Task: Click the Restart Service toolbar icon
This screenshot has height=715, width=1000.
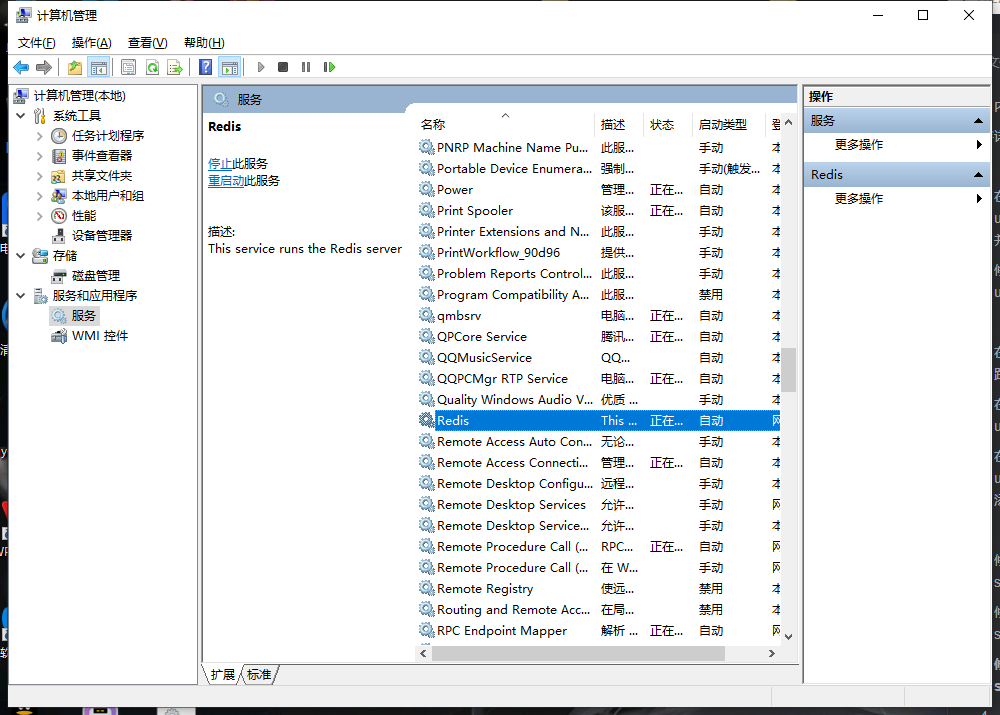Action: [x=329, y=67]
